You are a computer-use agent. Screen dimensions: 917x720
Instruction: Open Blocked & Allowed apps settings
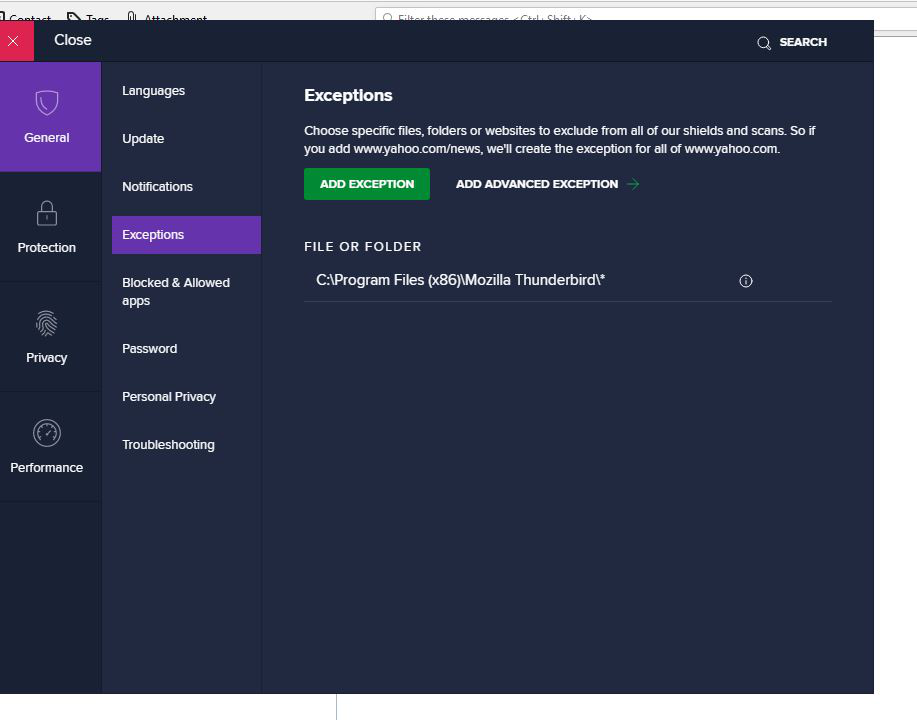pos(176,292)
